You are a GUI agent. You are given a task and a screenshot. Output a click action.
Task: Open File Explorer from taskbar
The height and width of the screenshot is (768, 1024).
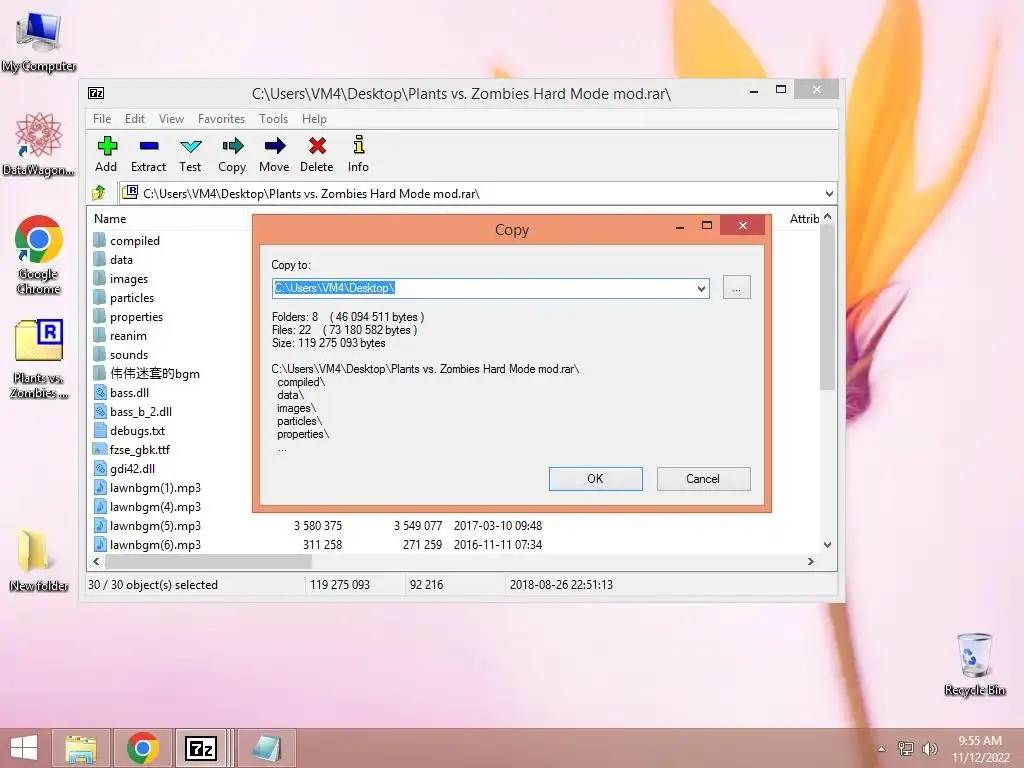click(82, 748)
